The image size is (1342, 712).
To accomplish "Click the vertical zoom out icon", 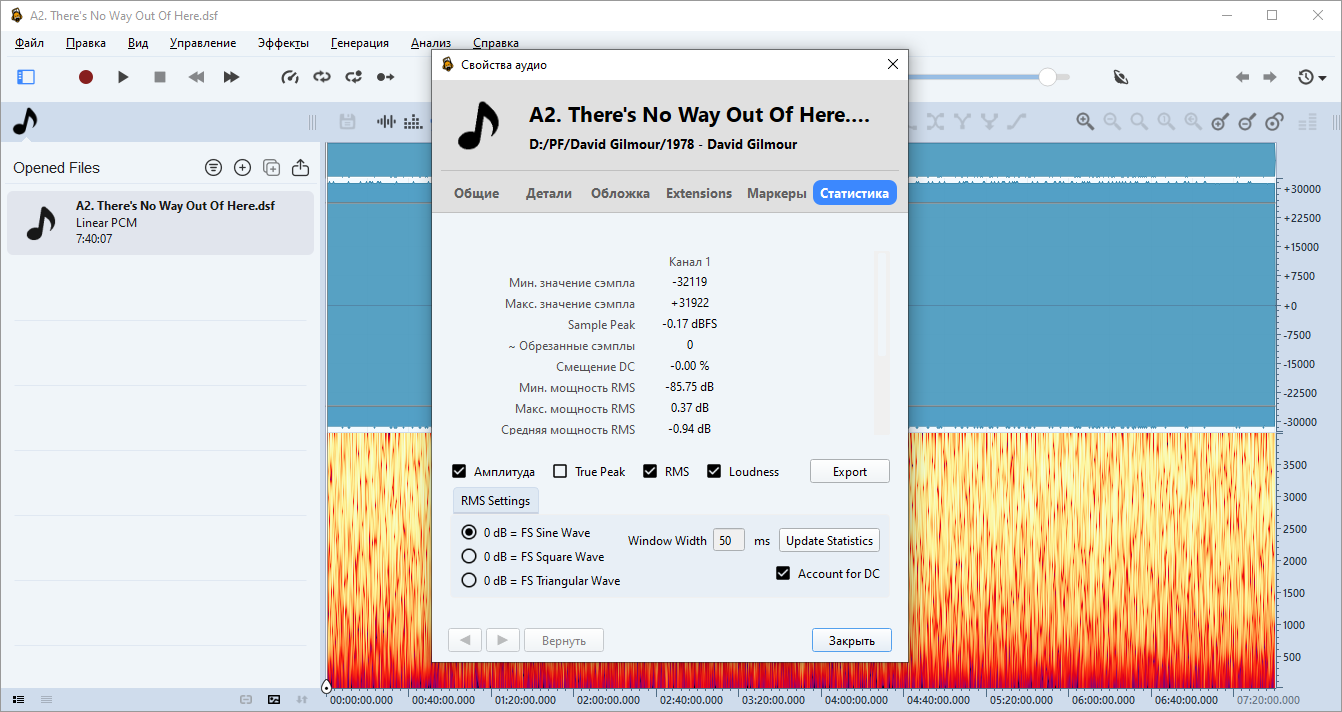I will [x=1247, y=122].
